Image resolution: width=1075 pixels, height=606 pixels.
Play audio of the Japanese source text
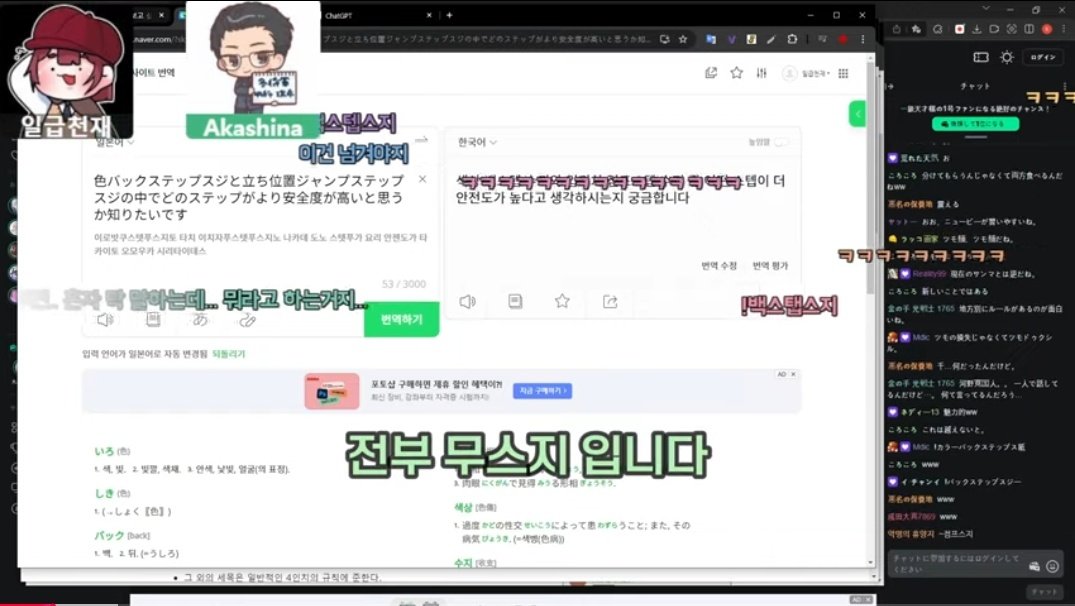coord(105,319)
